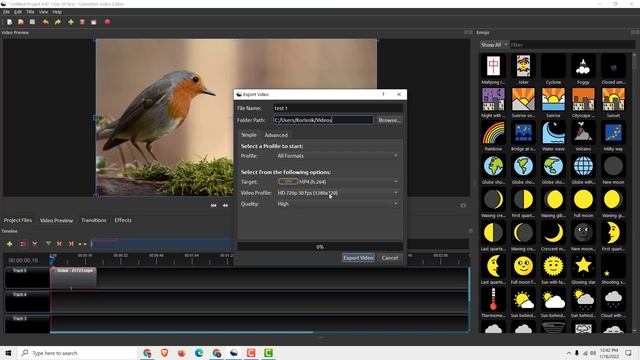Click the Fullscreen toolbar icon
Viewport: 640px width, 360px height.
click(x=93, y=22)
